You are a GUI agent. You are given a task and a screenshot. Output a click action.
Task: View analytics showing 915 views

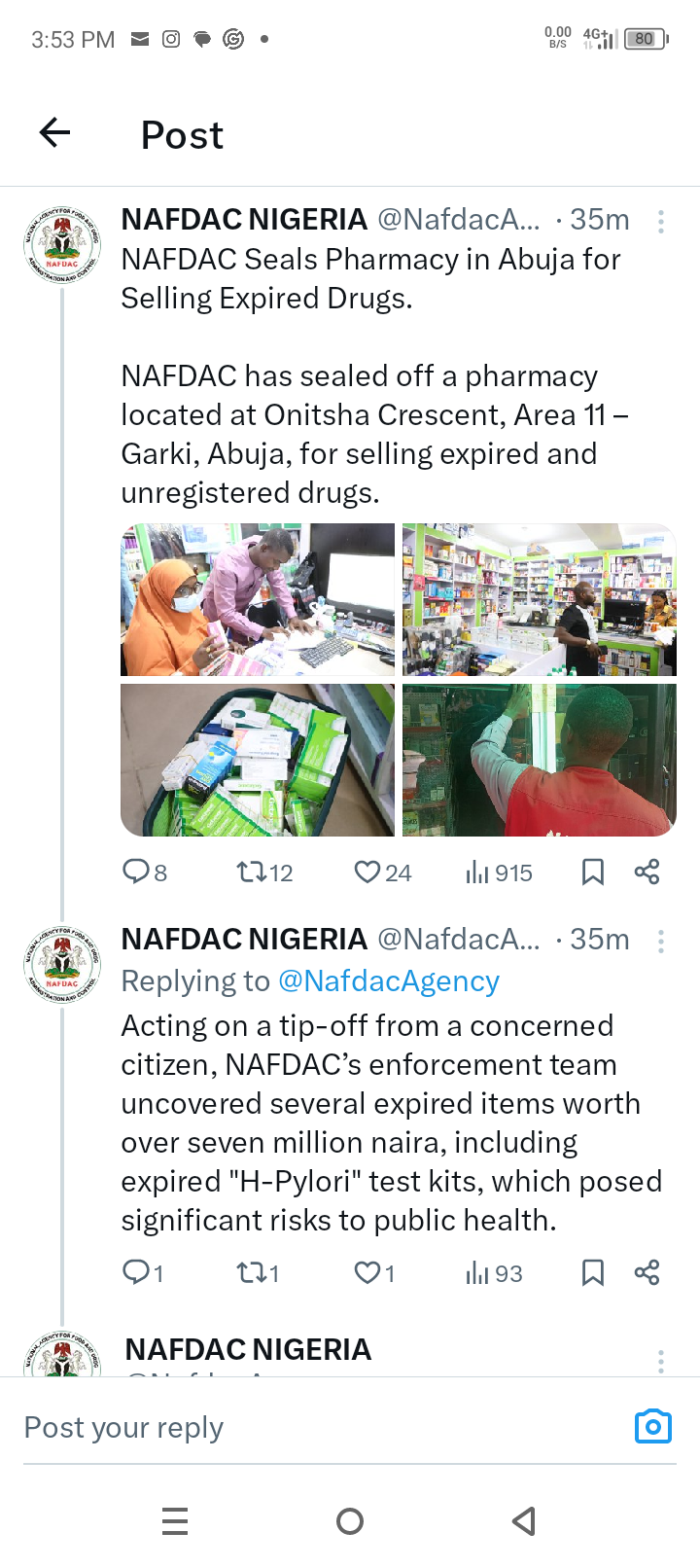[x=477, y=872]
